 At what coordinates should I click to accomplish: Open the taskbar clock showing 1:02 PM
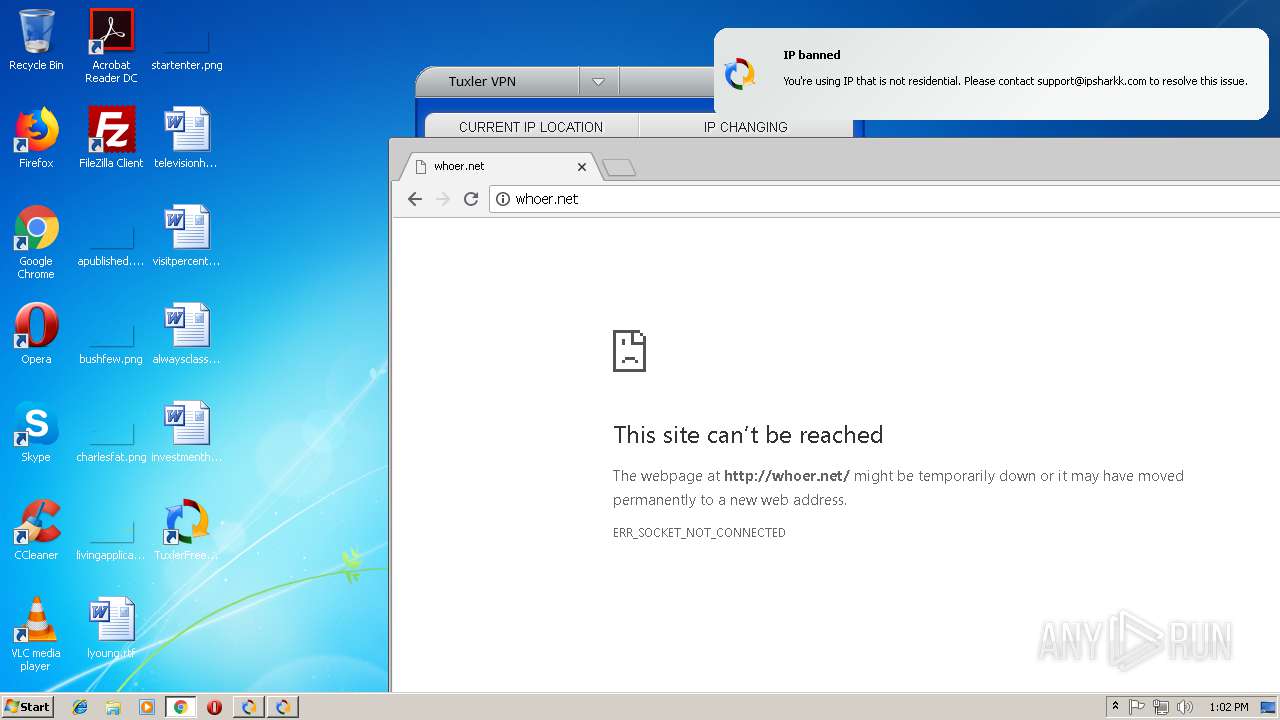[x=1228, y=707]
